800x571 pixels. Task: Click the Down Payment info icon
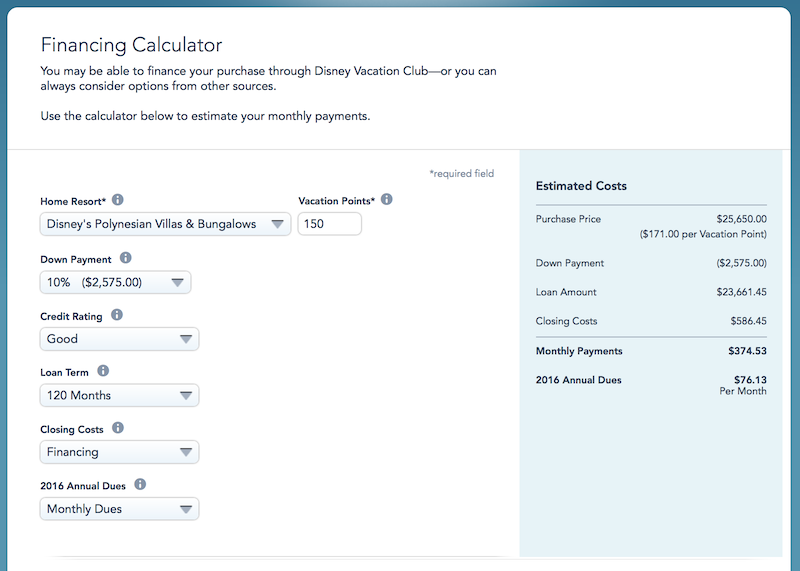[126, 258]
